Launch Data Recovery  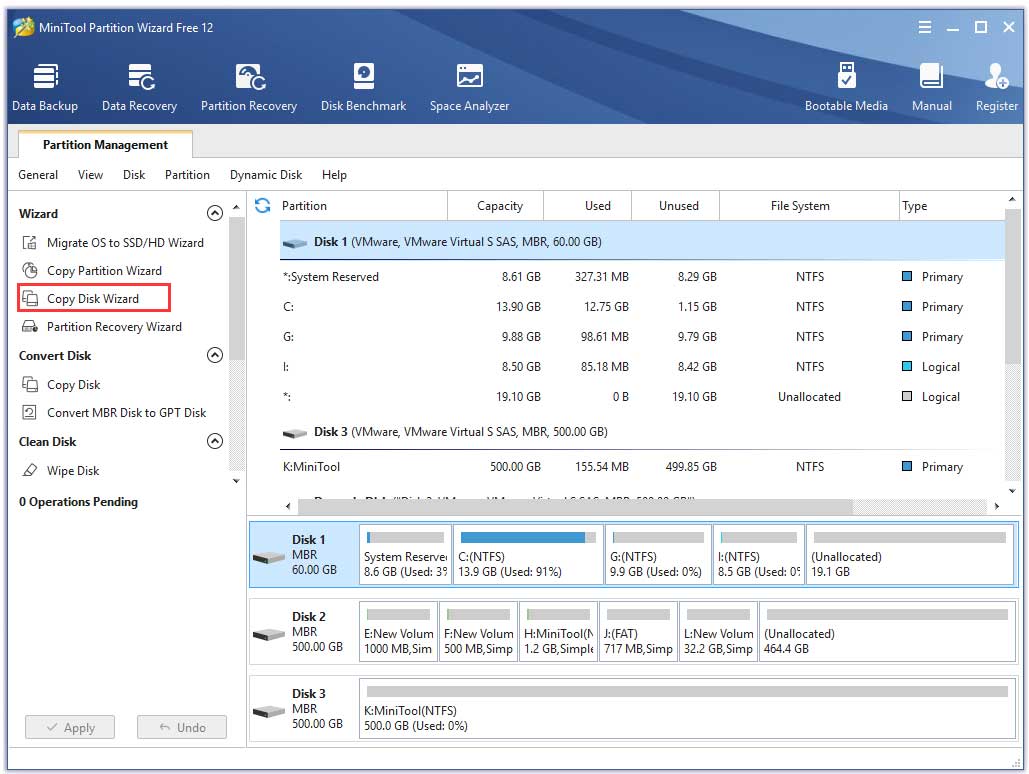click(139, 87)
